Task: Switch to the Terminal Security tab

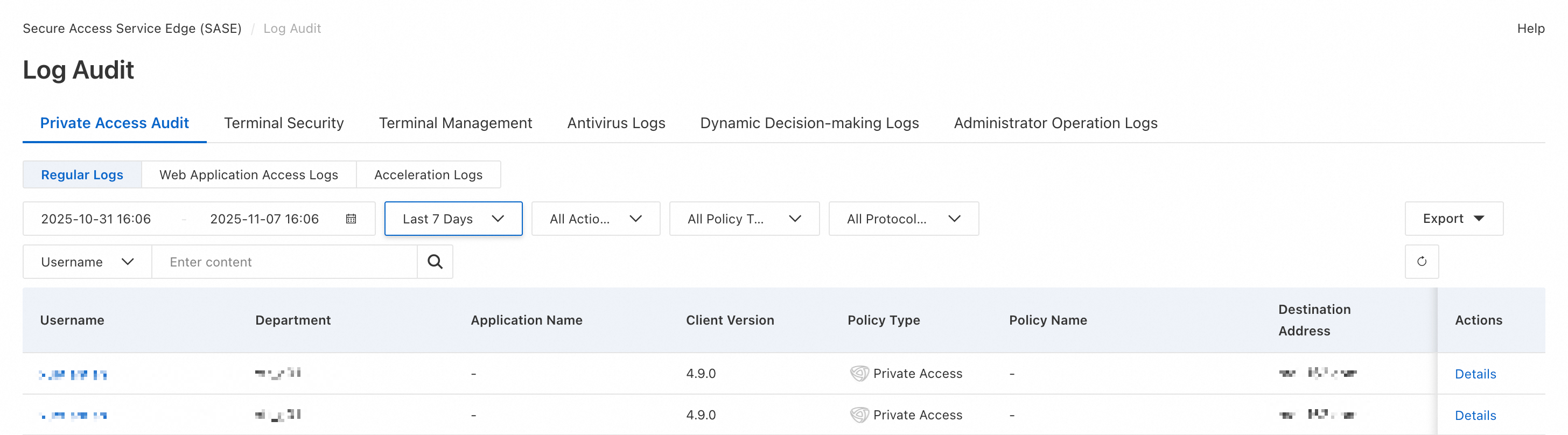Action: (284, 123)
